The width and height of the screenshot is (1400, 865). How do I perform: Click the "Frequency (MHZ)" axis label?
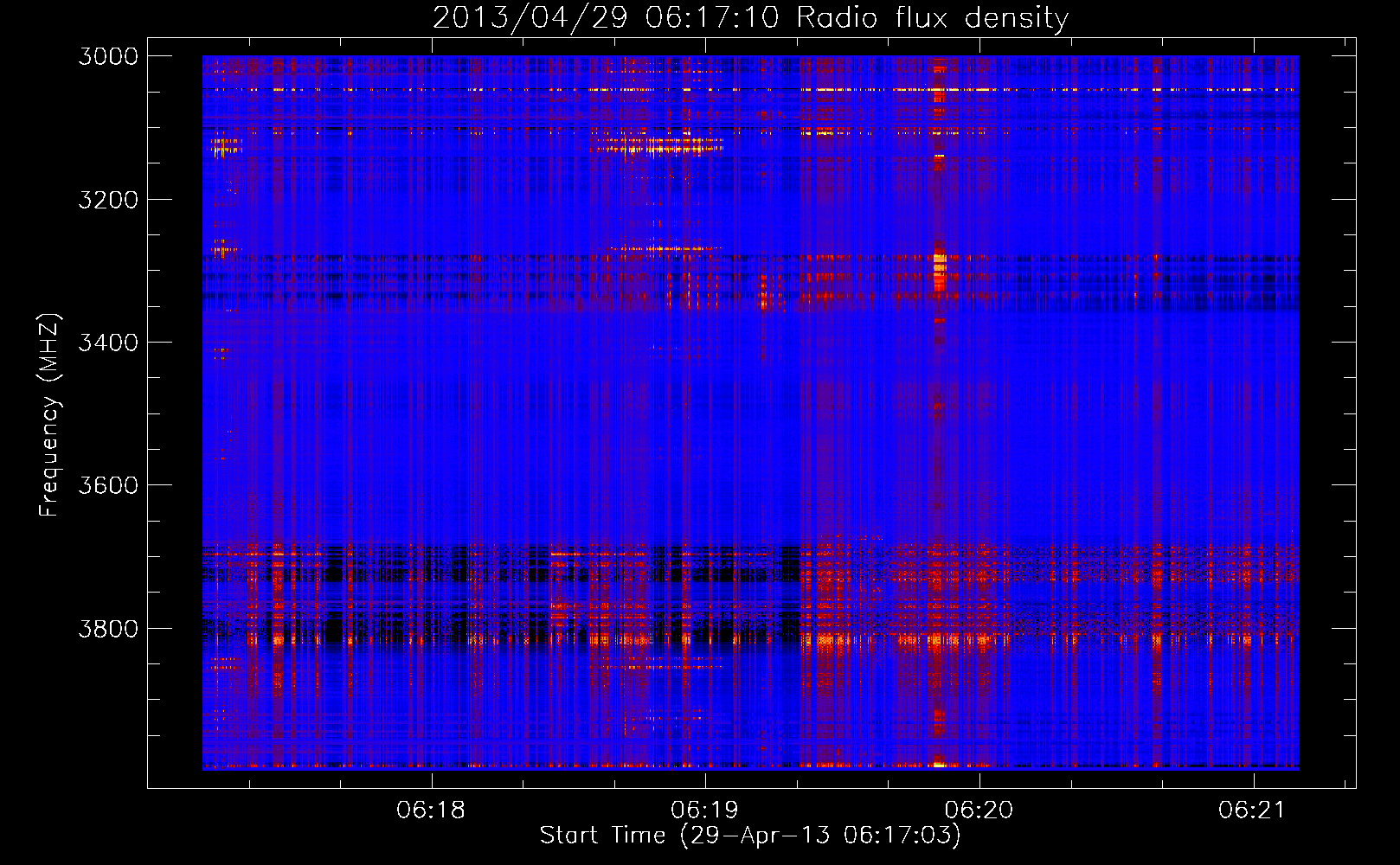(50, 415)
